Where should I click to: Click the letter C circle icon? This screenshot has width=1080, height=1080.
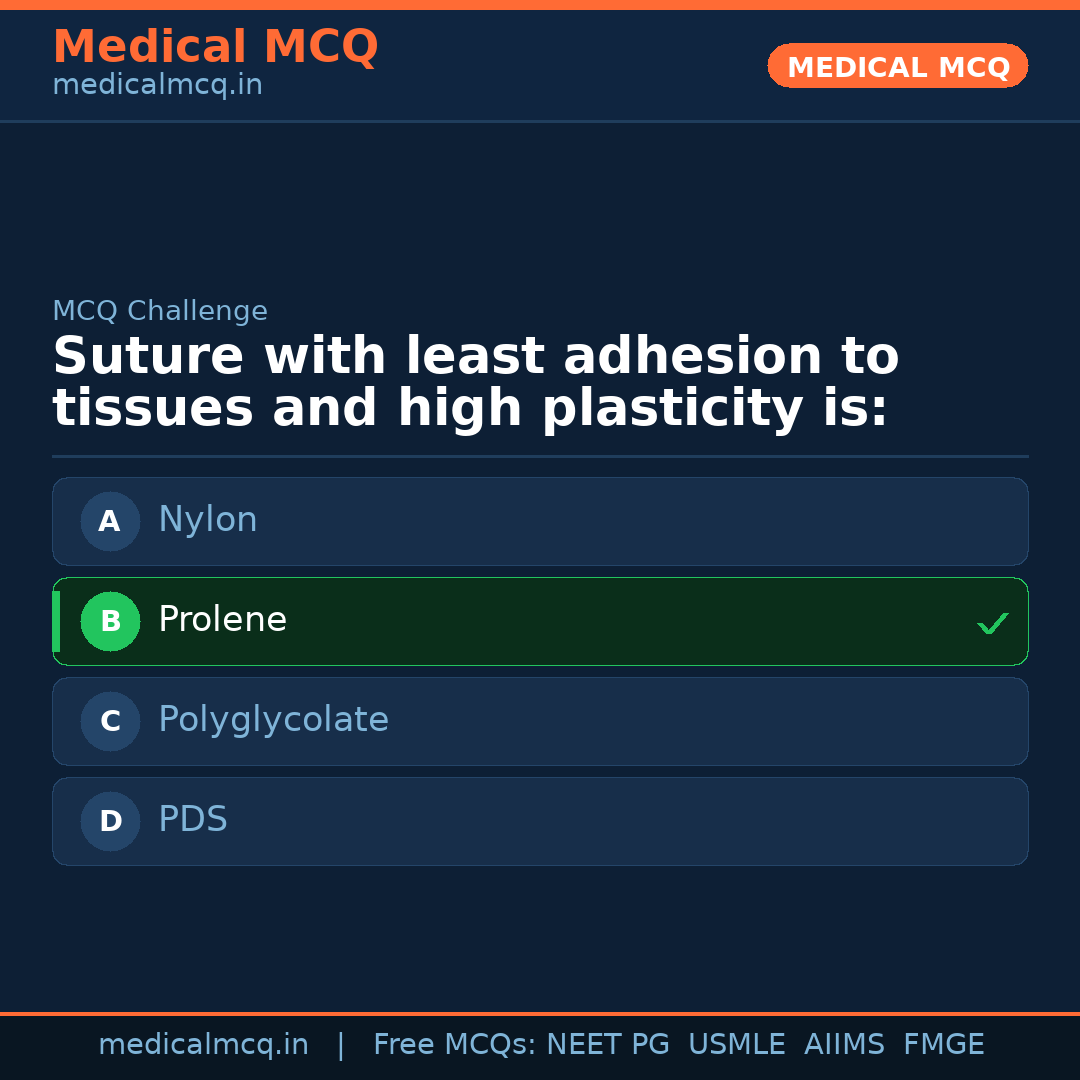(110, 721)
